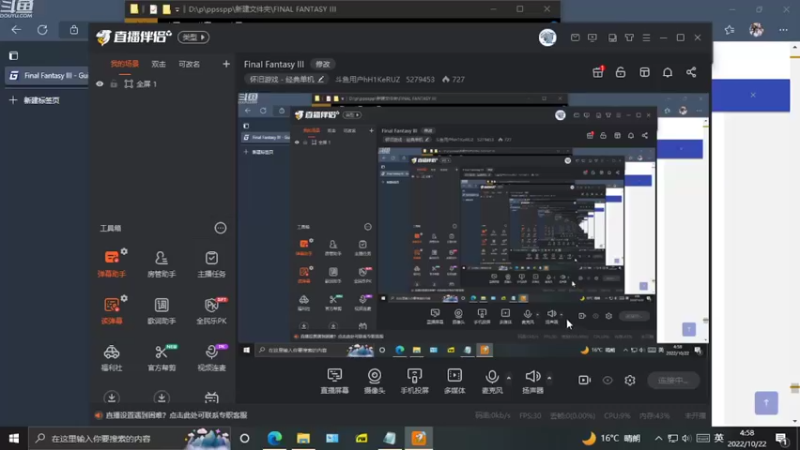
Task: Click the taskbar search box
Action: click(130, 438)
